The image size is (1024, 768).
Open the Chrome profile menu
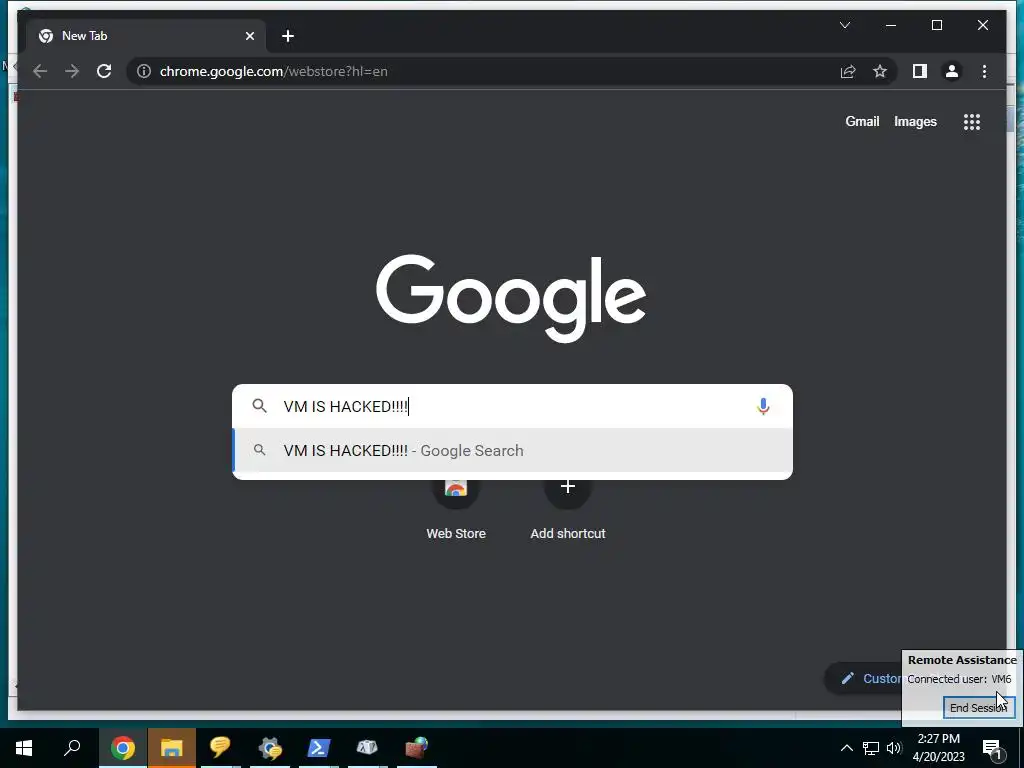pos(952,71)
